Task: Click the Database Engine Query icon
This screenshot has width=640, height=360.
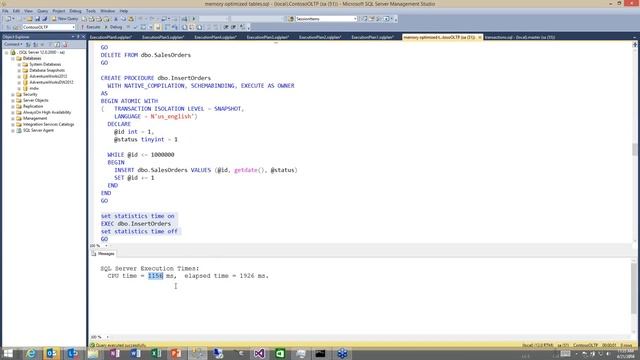Action: pos(84,19)
